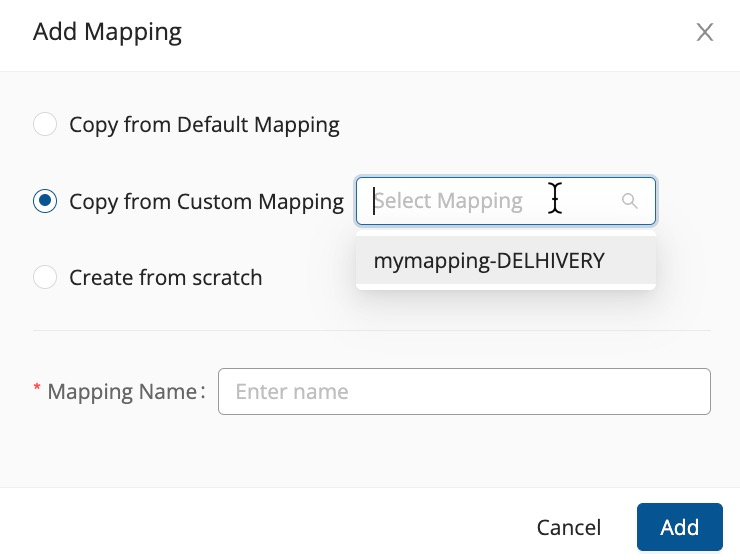The image size is (740, 560).
Task: Click the magnifier icon in Select Mapping
Action: tap(629, 201)
